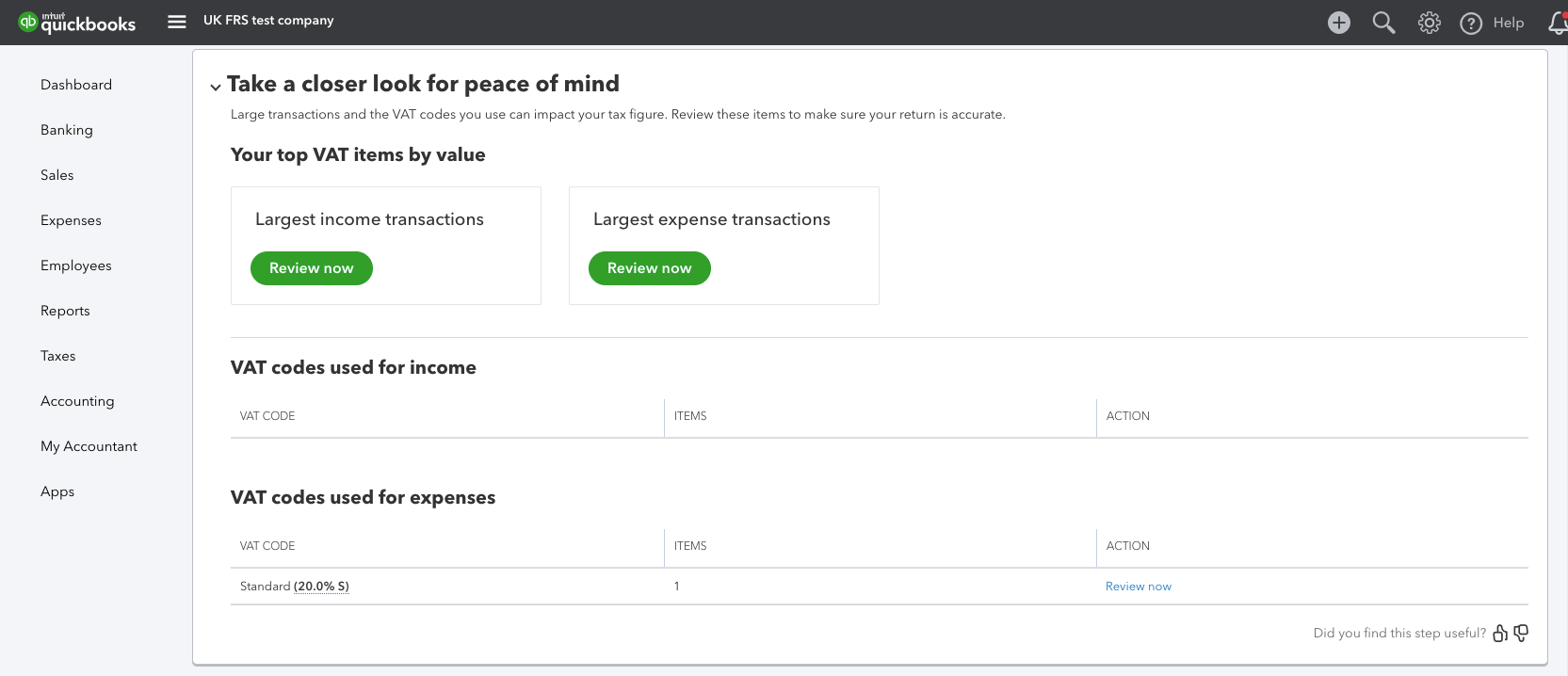Open Banking in sidebar
Image resolution: width=1568 pixels, height=676 pixels.
pyautogui.click(x=67, y=130)
